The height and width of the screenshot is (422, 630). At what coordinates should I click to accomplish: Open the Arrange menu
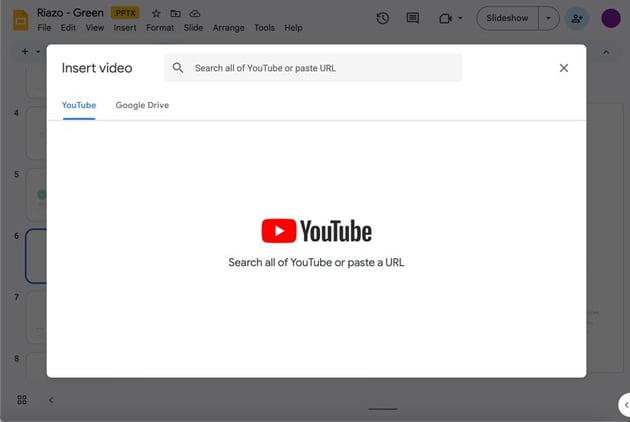coord(228,28)
